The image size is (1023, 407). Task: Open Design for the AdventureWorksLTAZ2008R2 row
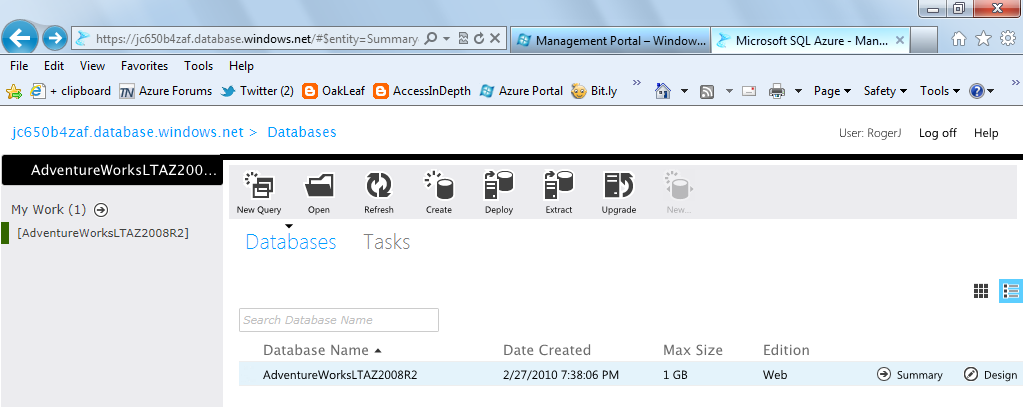tap(990, 375)
